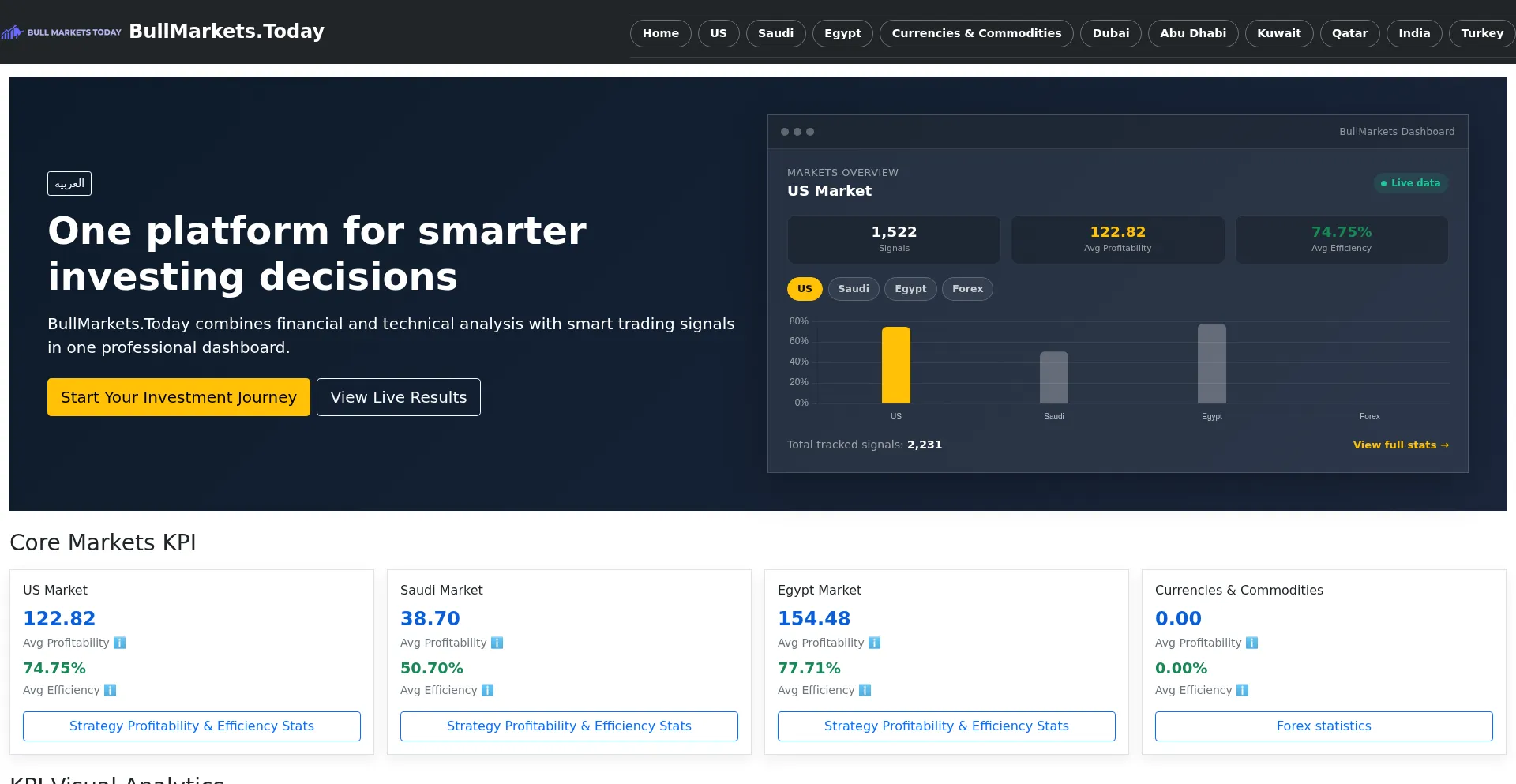The width and height of the screenshot is (1516, 784).
Task: Switch language with the Arabic button
Action: 69,183
